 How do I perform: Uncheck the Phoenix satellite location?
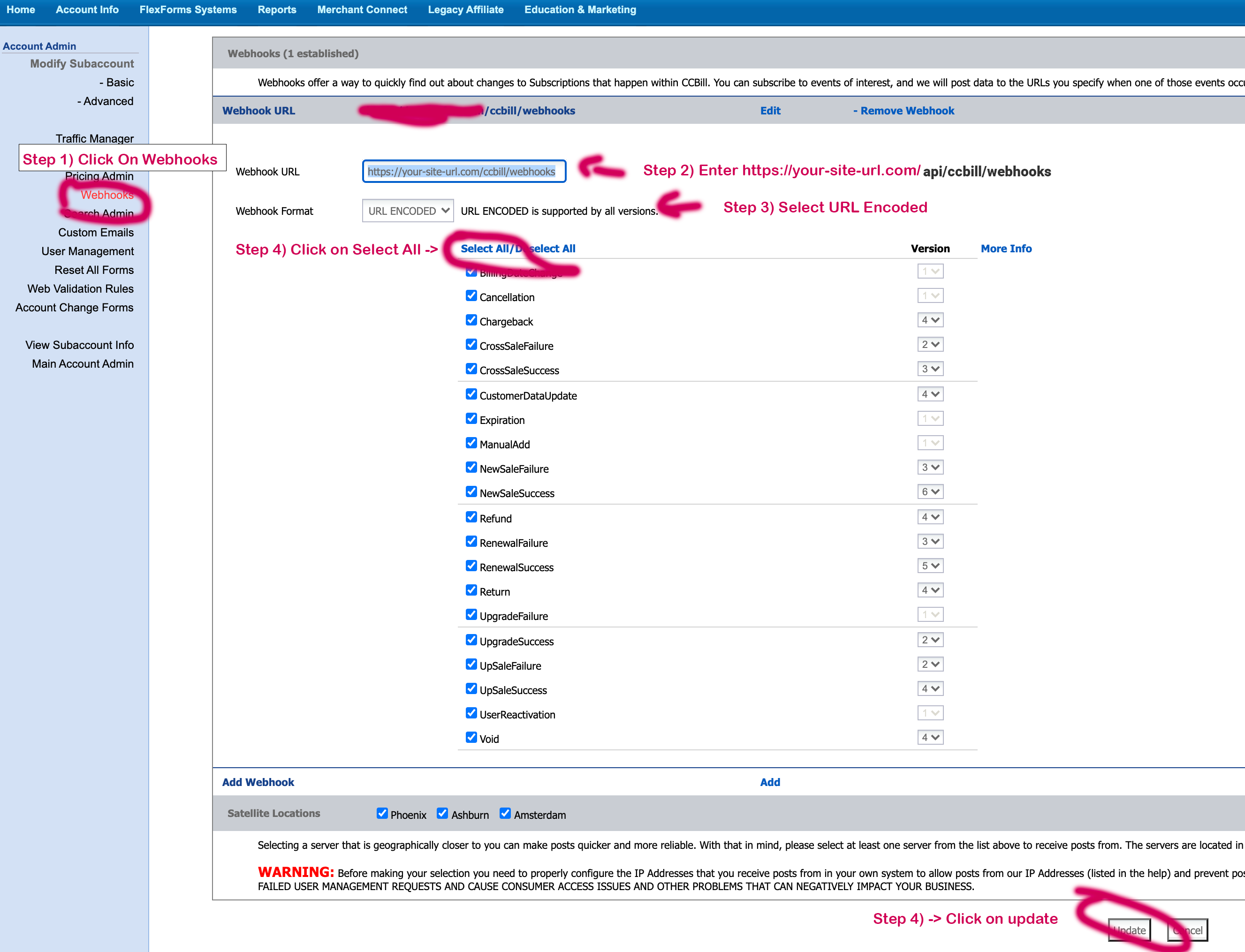click(x=382, y=814)
